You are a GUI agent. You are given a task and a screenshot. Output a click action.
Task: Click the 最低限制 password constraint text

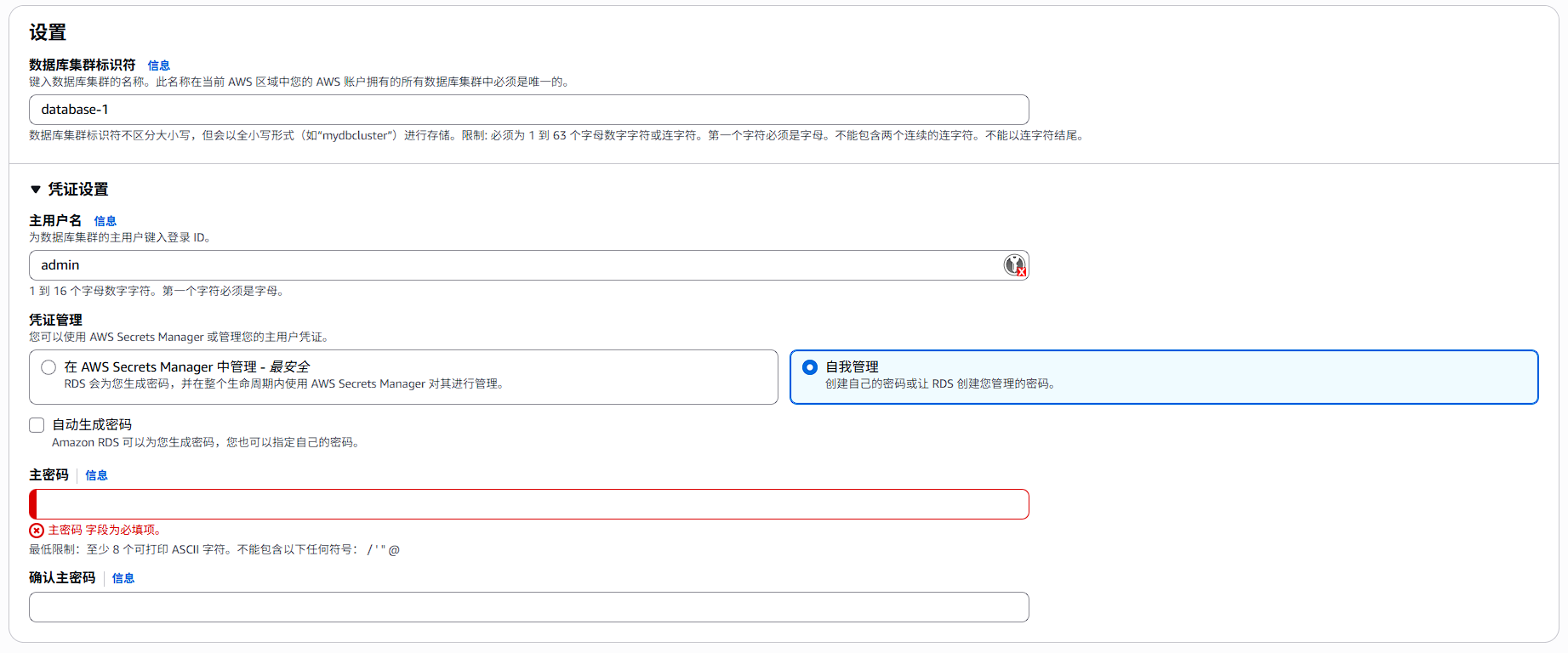point(214,550)
